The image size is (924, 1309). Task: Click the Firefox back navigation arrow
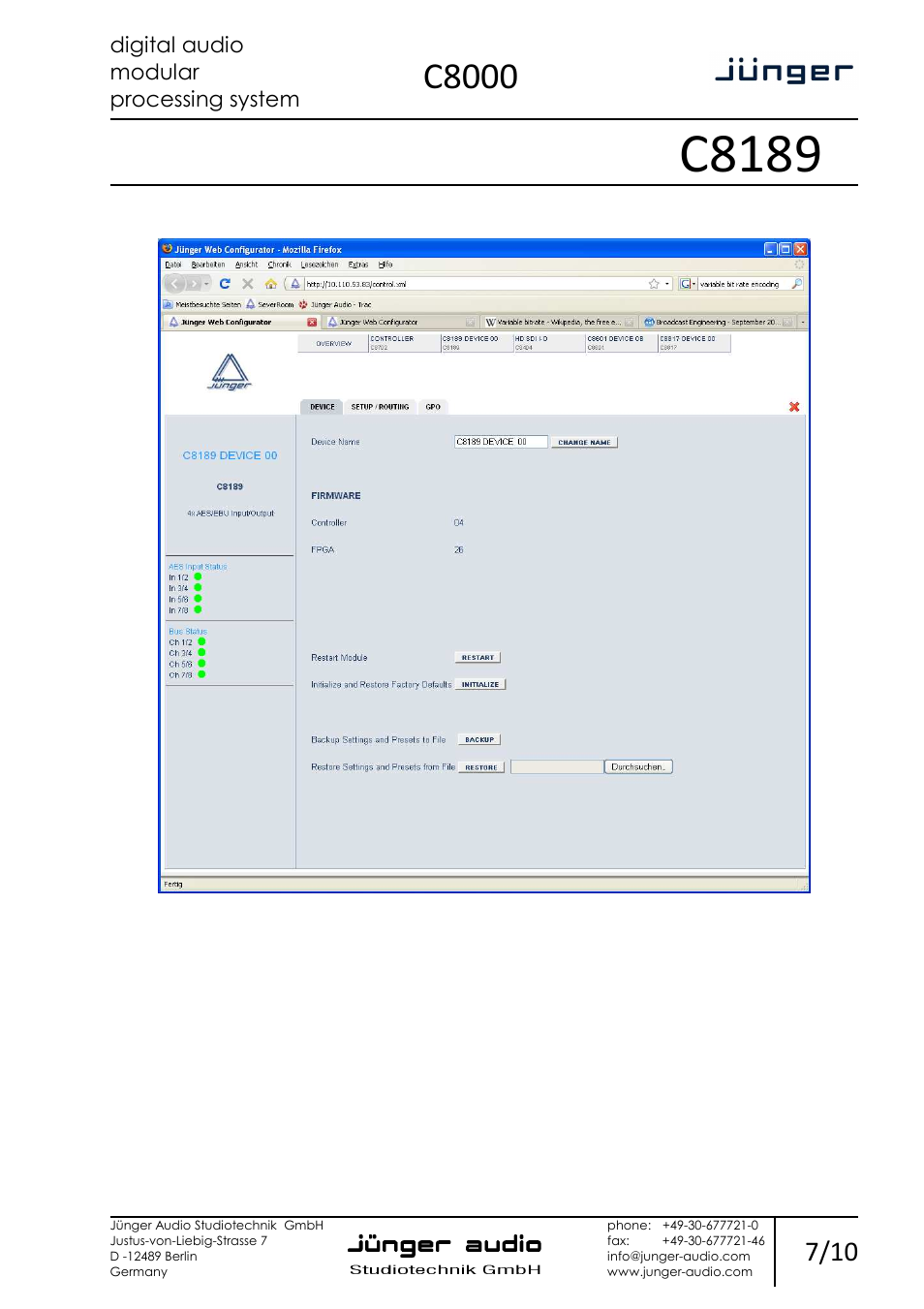(174, 284)
